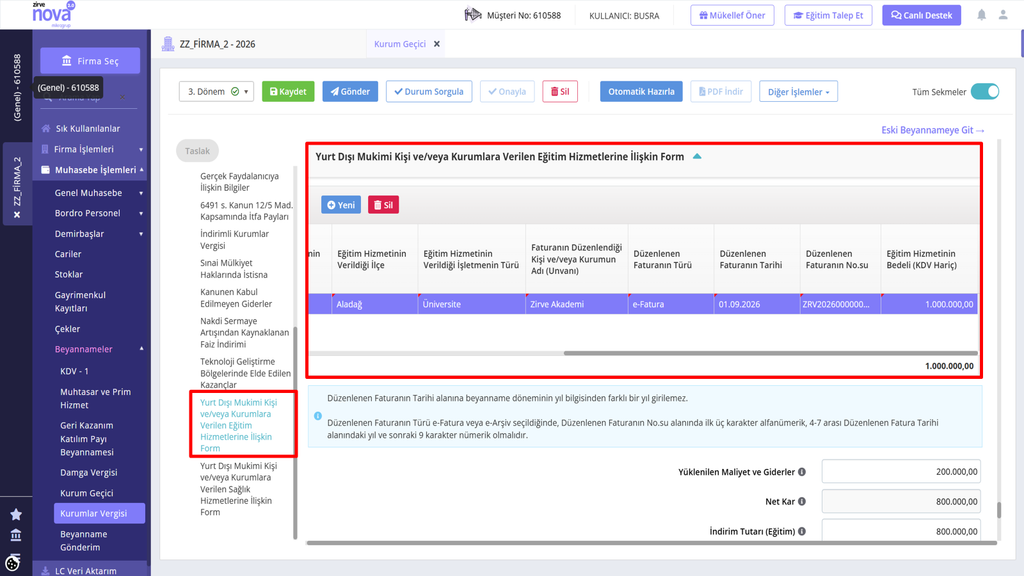Screen dimensions: 1024x576
Task: Close the ZZ_FİRMA_2 vertical tab
Action: [17, 215]
